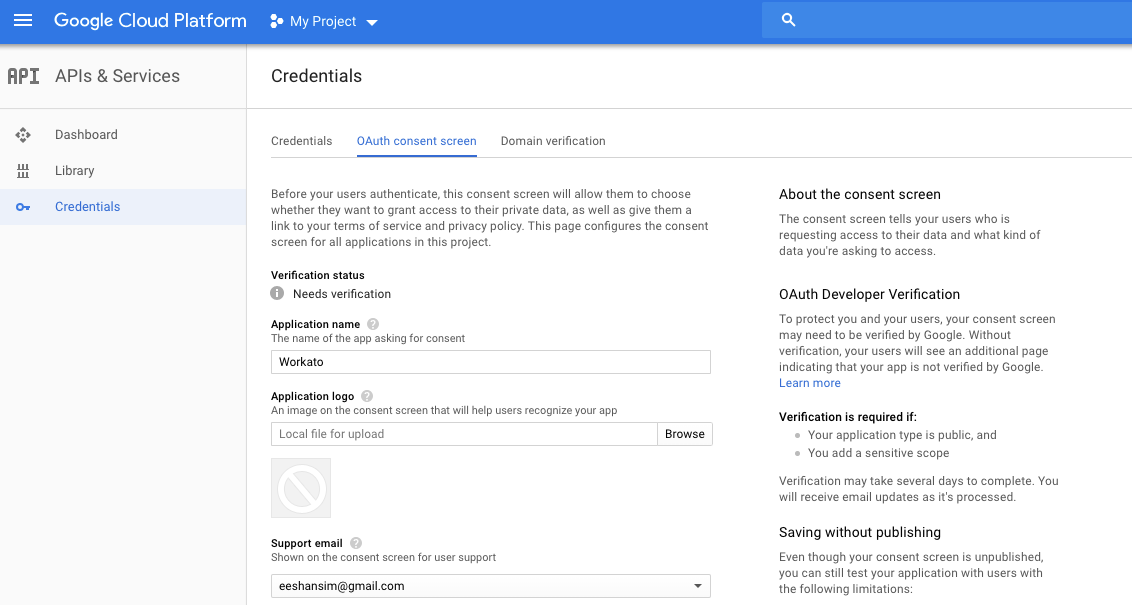This screenshot has height=605, width=1132.
Task: Open the Application logo help icon
Action: pos(366,395)
